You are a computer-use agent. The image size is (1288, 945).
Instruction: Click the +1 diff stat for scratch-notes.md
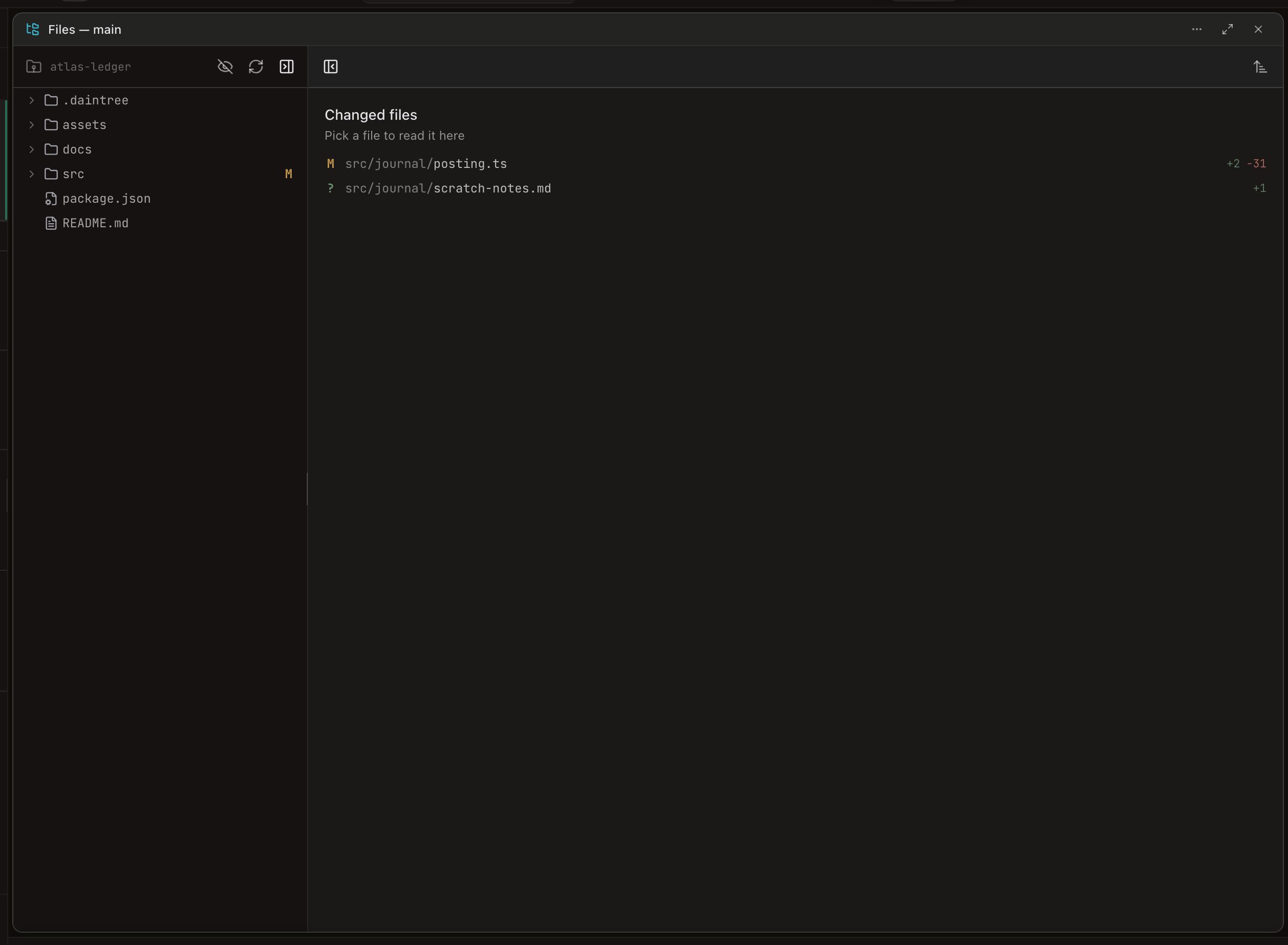tap(1259, 188)
